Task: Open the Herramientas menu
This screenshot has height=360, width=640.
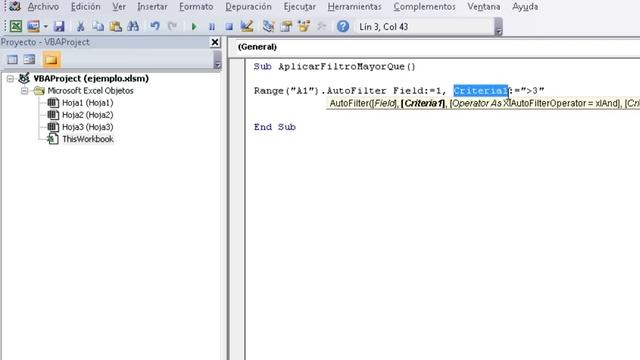Action: point(354,7)
